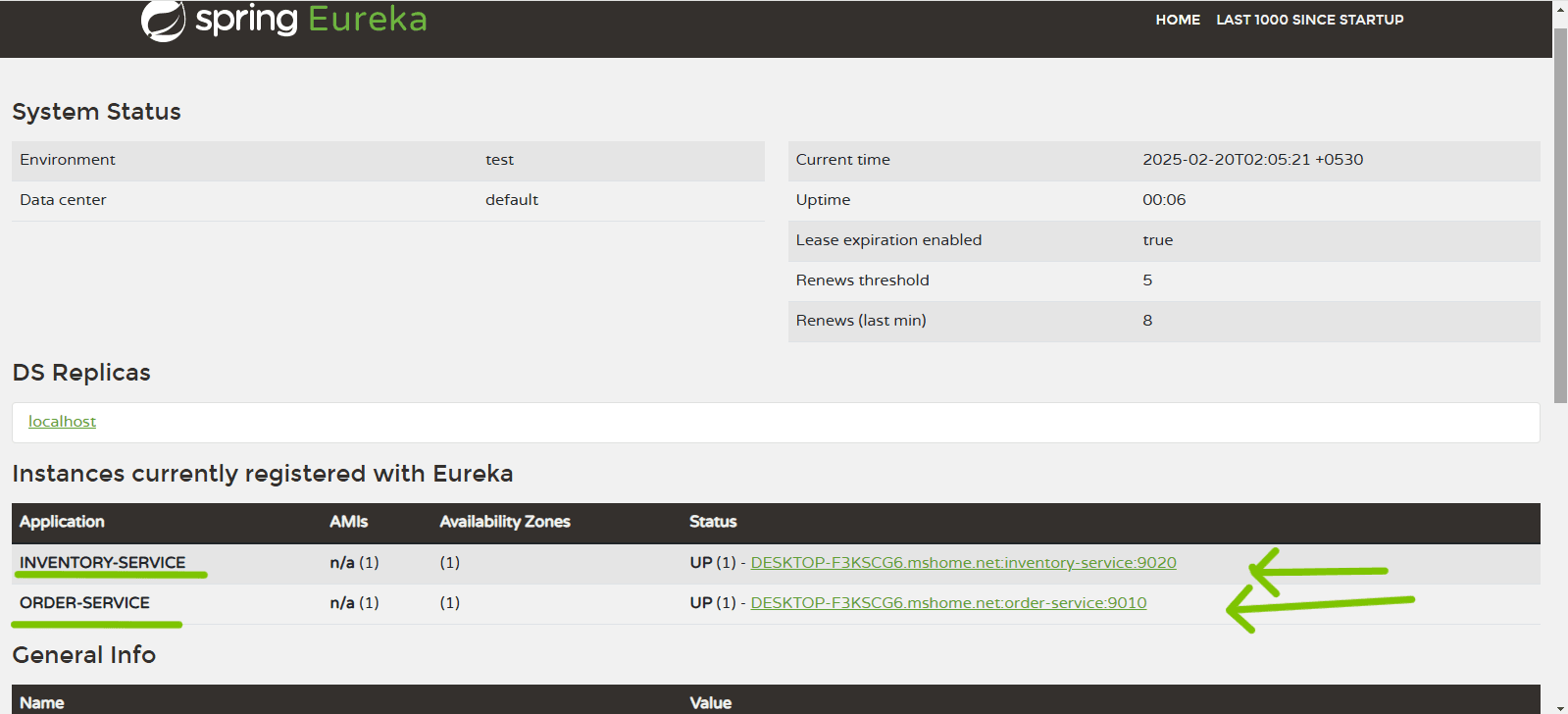Select the Renews (last min) value 8
This screenshot has width=1568, height=714.
(1147, 321)
